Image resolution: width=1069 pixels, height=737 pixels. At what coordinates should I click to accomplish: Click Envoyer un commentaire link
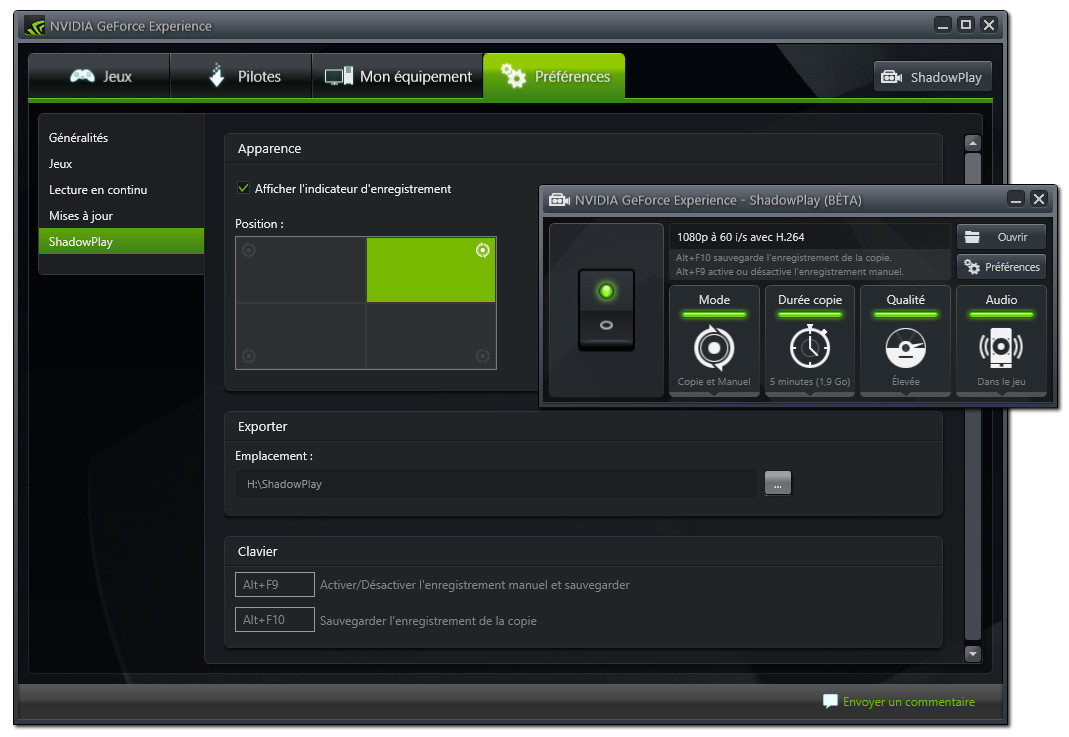[x=908, y=702]
